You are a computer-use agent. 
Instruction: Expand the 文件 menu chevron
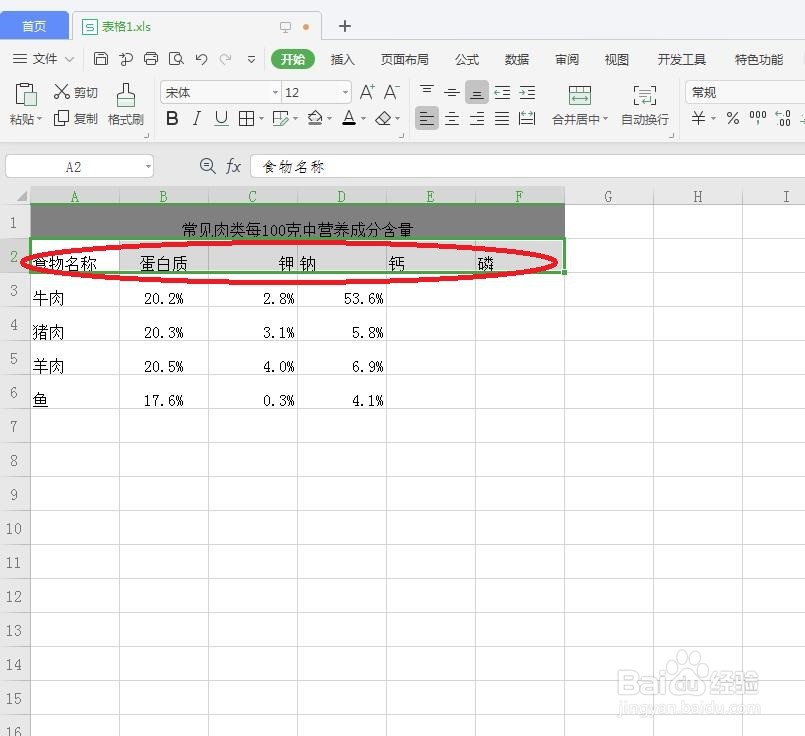[x=70, y=60]
